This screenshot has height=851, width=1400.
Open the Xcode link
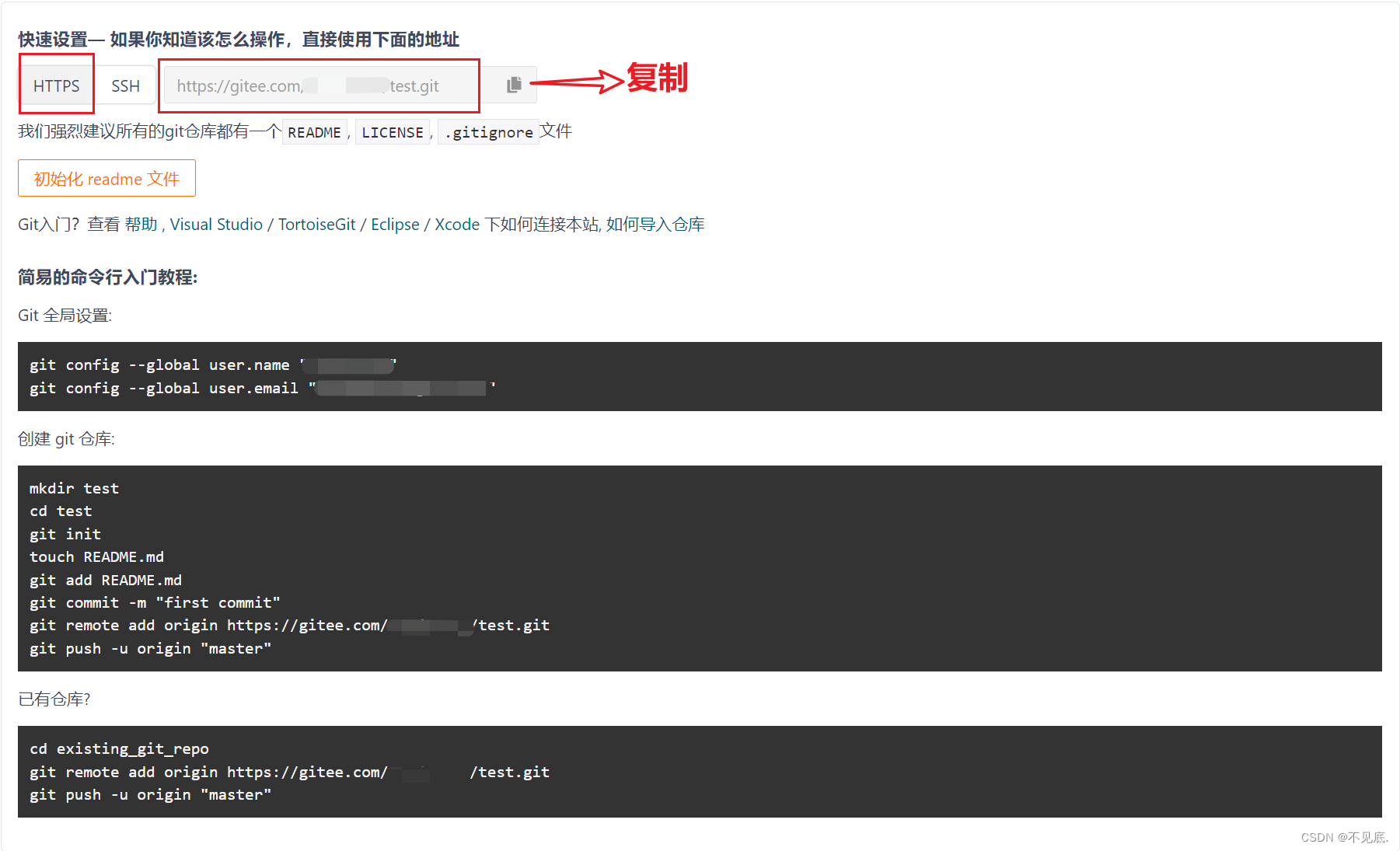point(457,225)
